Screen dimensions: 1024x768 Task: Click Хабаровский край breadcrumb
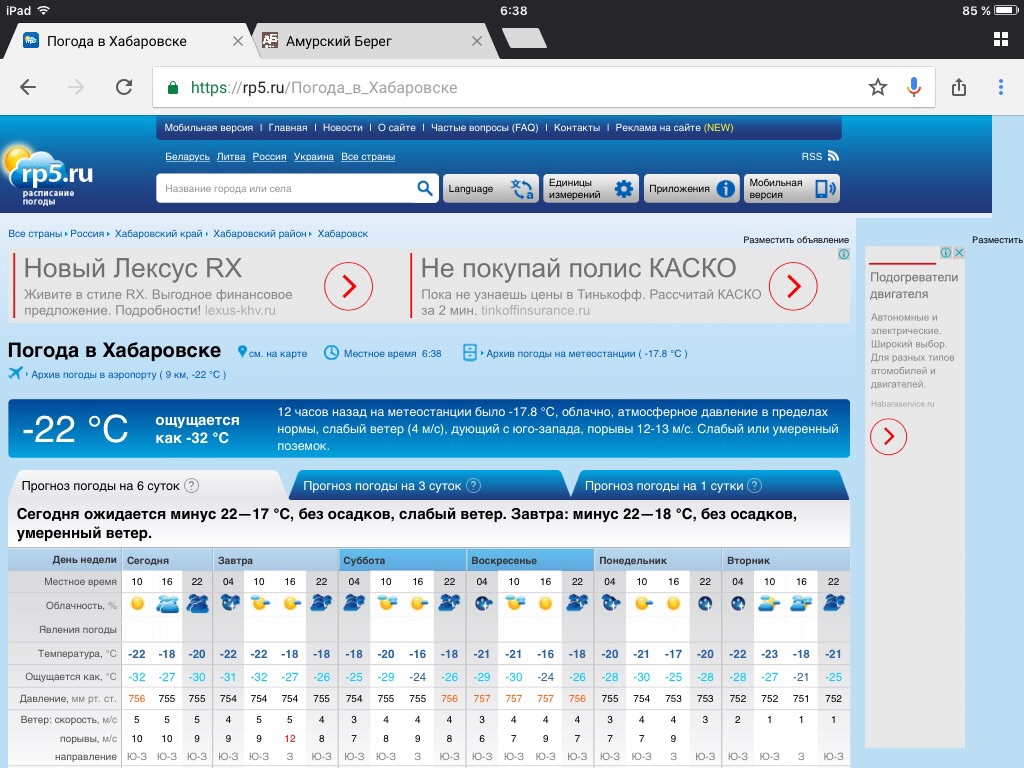159,234
